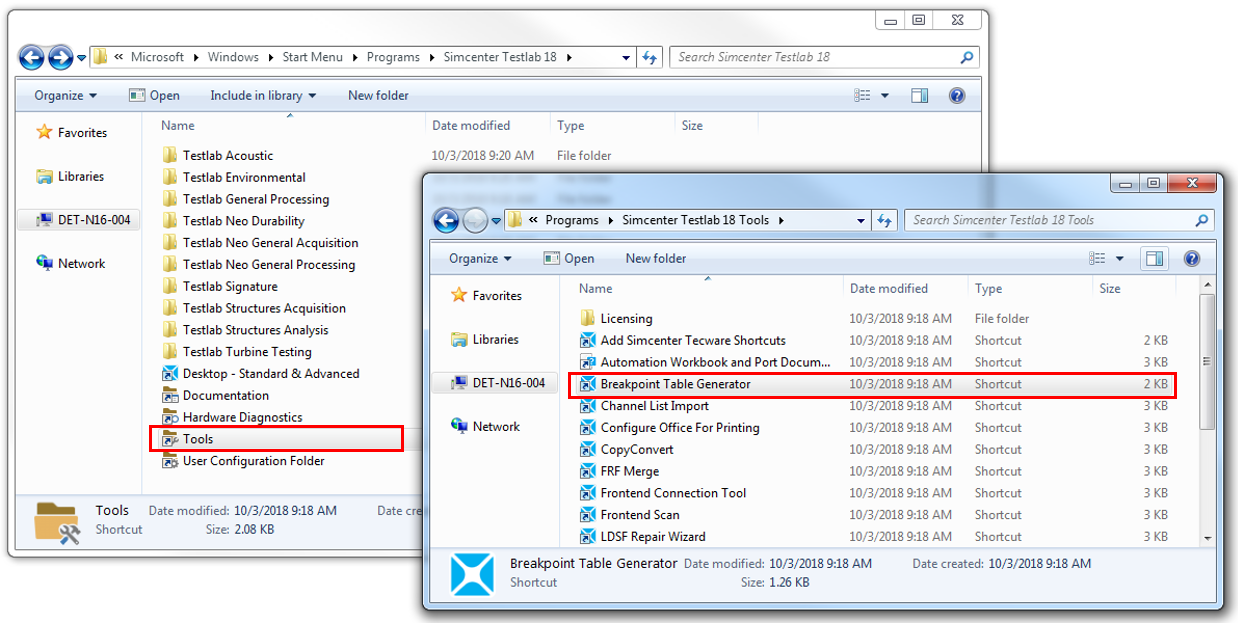Click the scroll down arrow in Tools list
The width and height of the screenshot is (1238, 623).
point(1207,537)
